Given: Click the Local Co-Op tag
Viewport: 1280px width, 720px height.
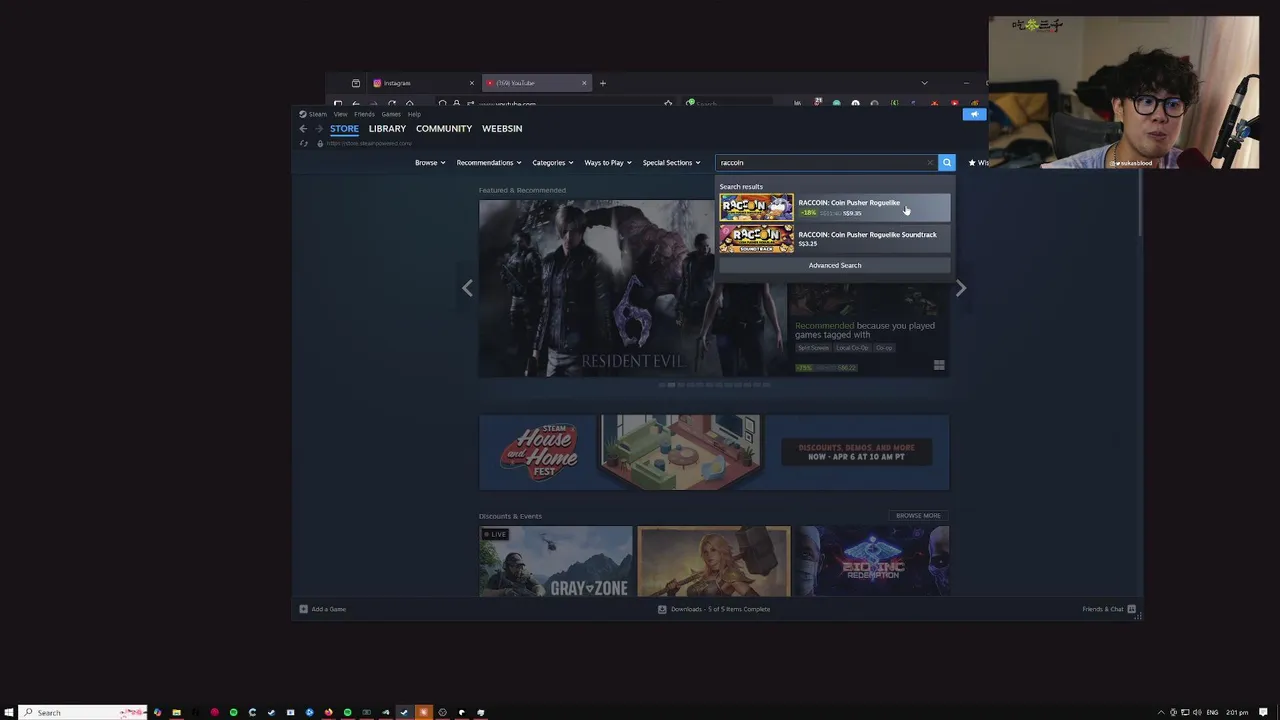Looking at the screenshot, I should [852, 348].
